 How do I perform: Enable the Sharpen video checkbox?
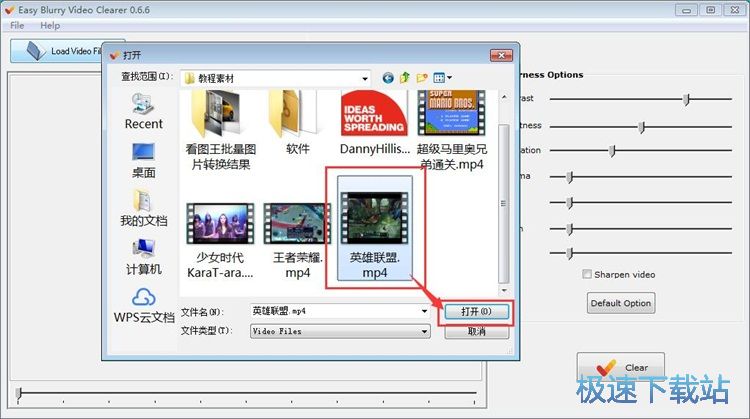[587, 274]
